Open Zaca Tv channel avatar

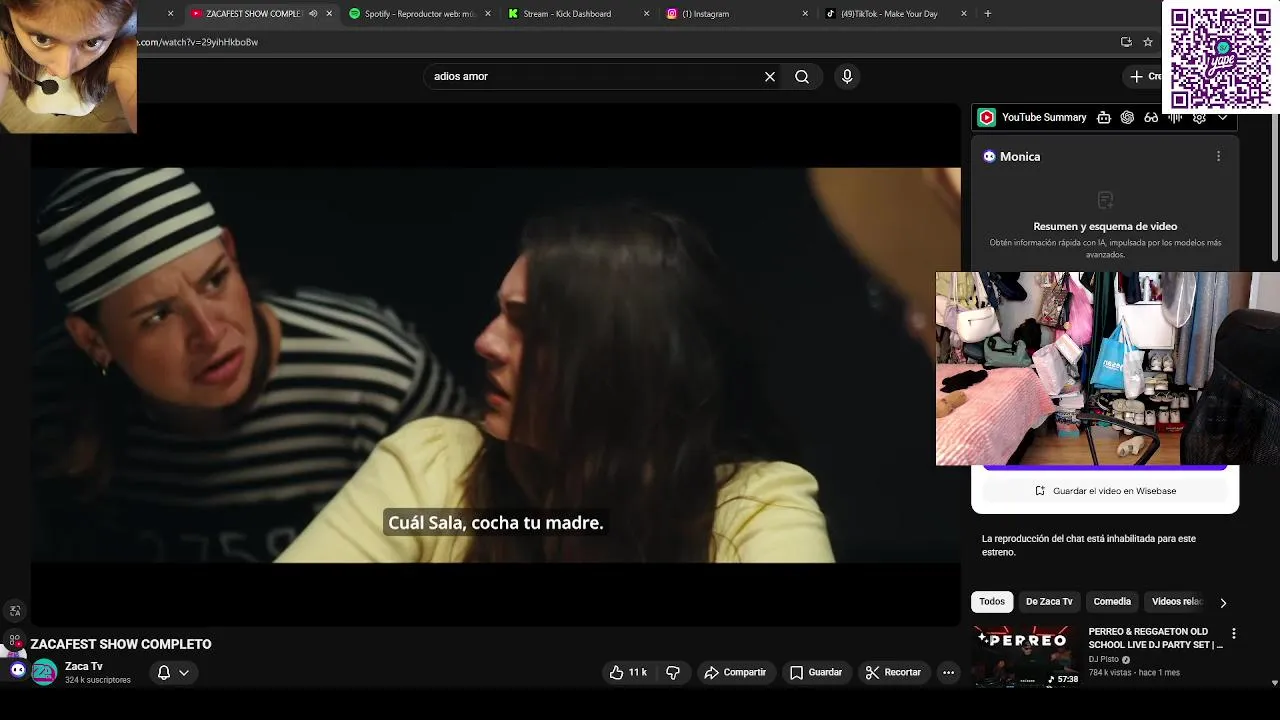coord(44,672)
